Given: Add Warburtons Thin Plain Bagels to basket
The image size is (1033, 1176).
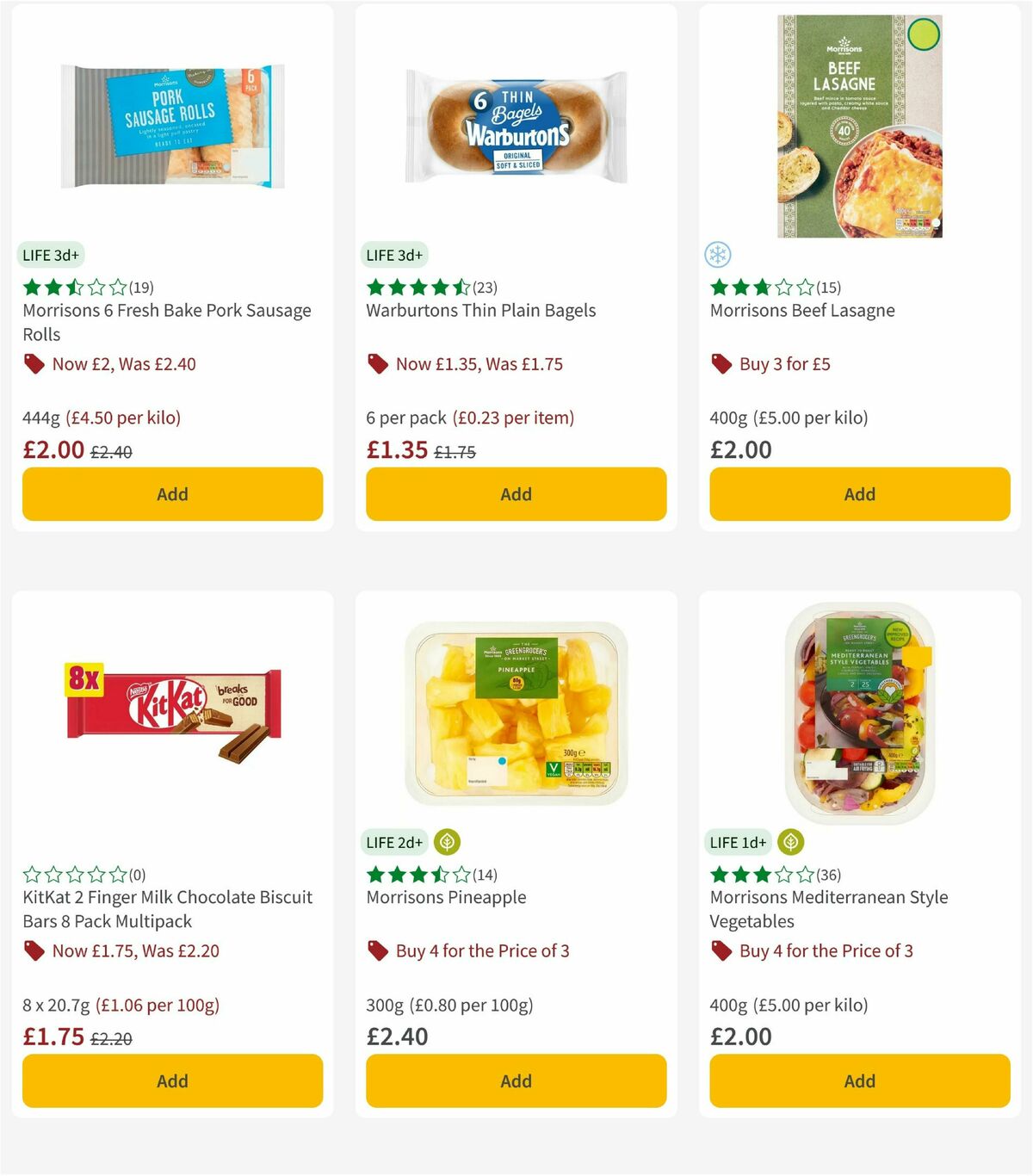Looking at the screenshot, I should [x=515, y=494].
